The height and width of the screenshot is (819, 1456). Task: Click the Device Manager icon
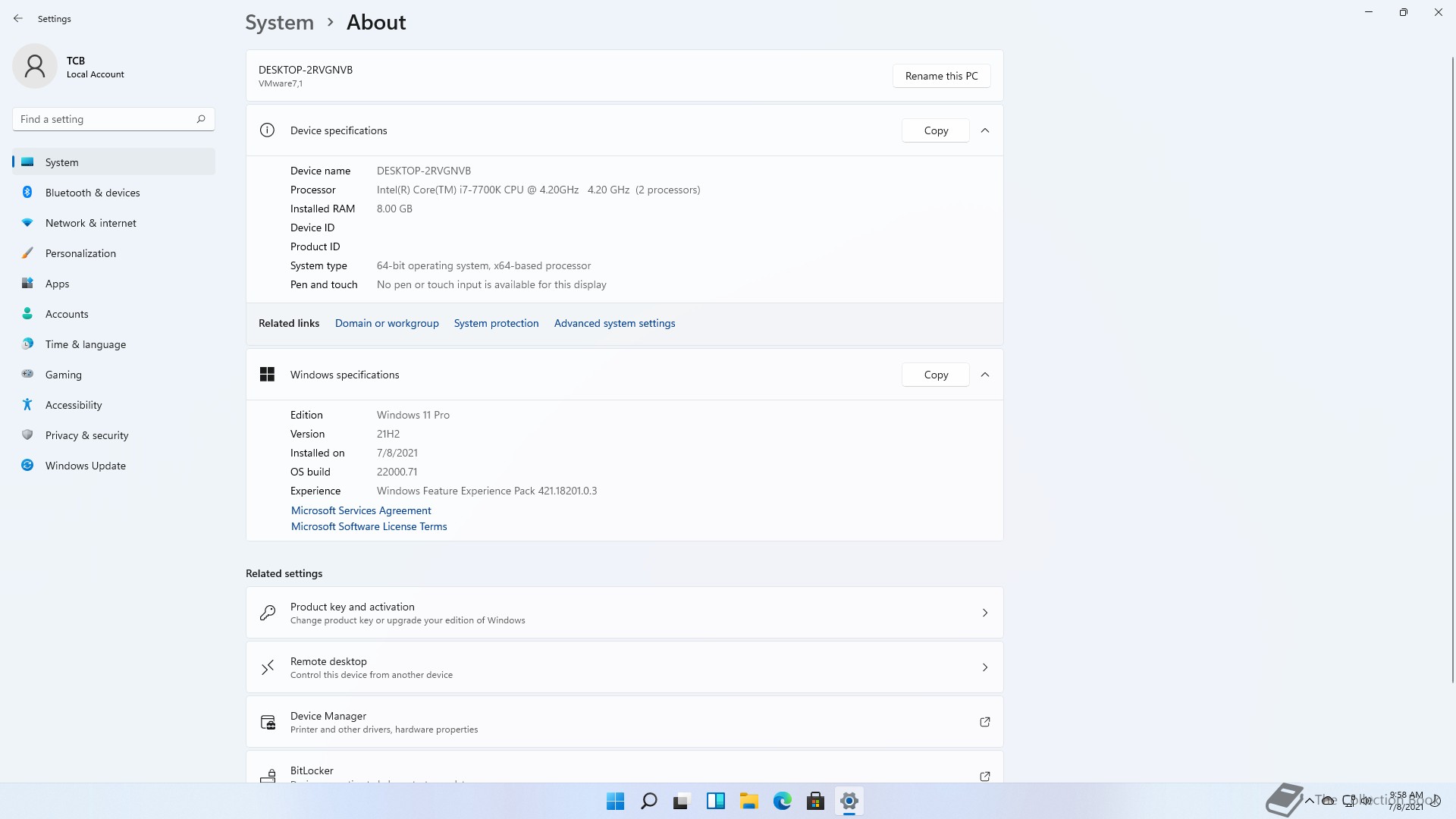point(268,722)
